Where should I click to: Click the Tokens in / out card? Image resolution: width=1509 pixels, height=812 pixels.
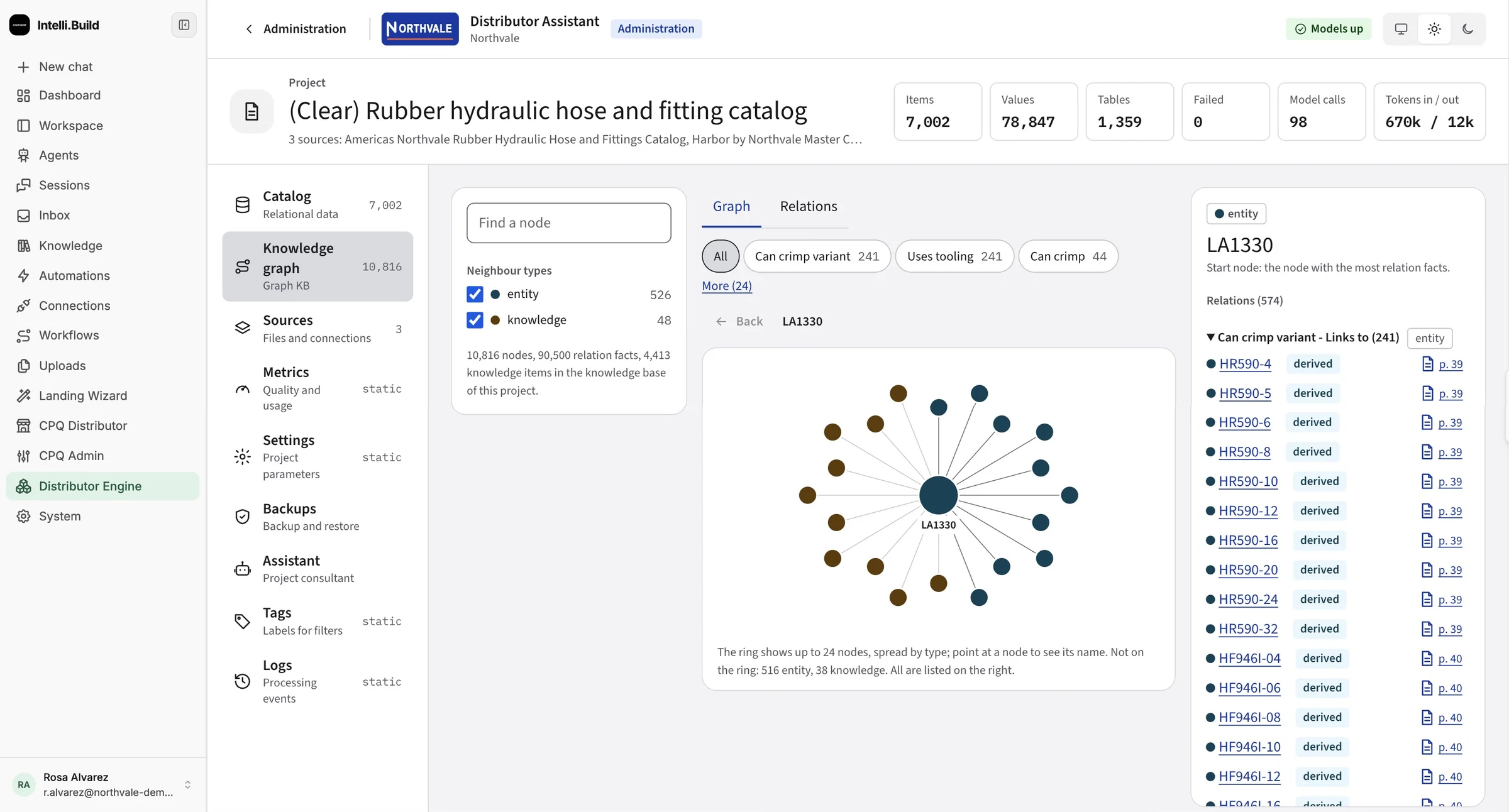point(1429,111)
